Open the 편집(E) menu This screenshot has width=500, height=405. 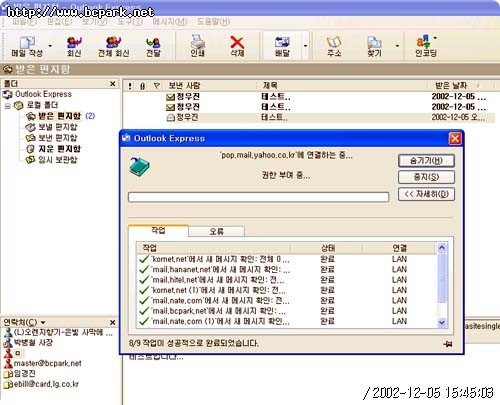[59, 22]
